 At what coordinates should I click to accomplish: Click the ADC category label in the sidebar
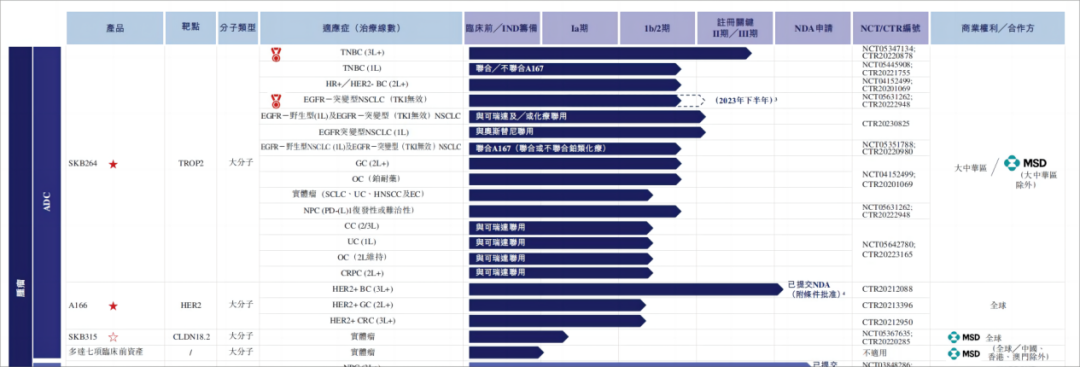[48, 201]
